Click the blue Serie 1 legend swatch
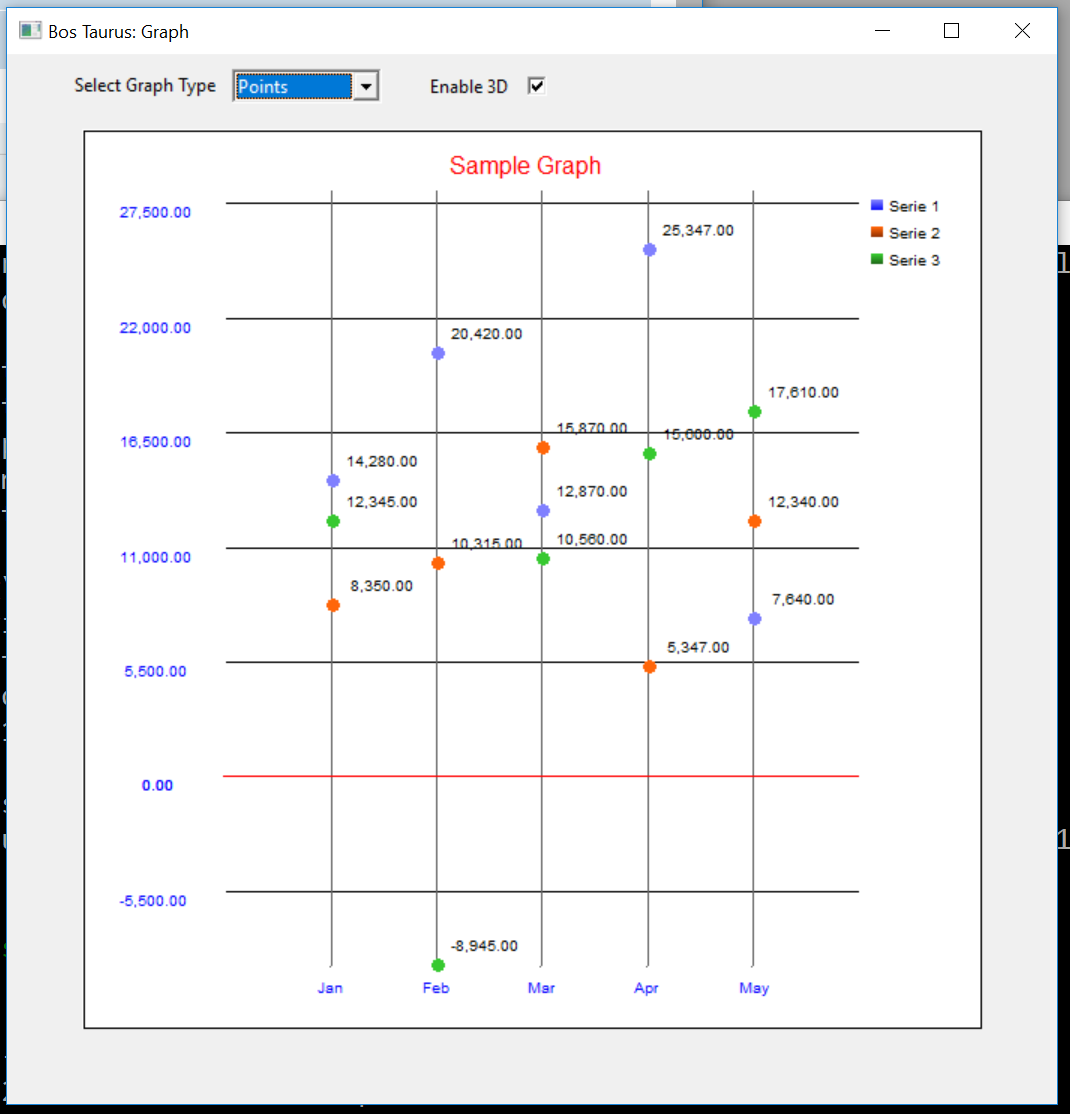 pyautogui.click(x=877, y=205)
